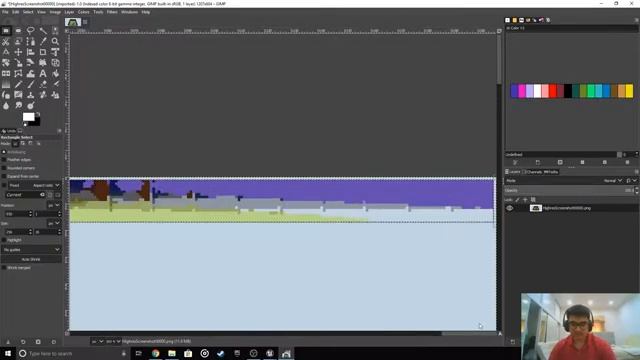
Task: Select the Crop tool
Action: (43, 52)
